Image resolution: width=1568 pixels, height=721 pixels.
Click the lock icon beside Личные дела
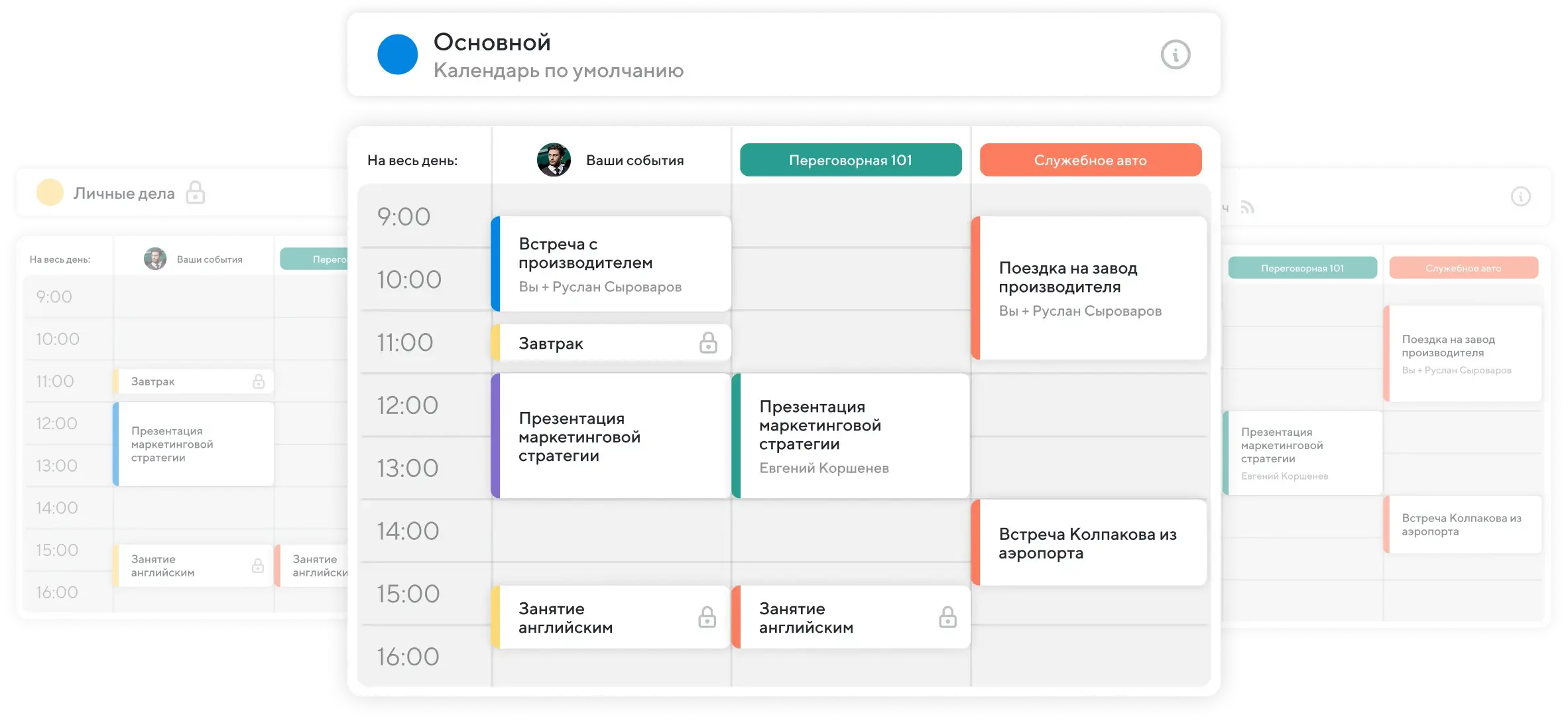[195, 192]
